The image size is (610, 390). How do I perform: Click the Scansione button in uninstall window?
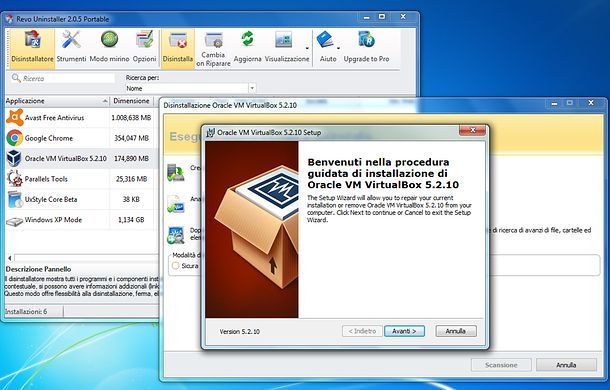[x=501, y=365]
